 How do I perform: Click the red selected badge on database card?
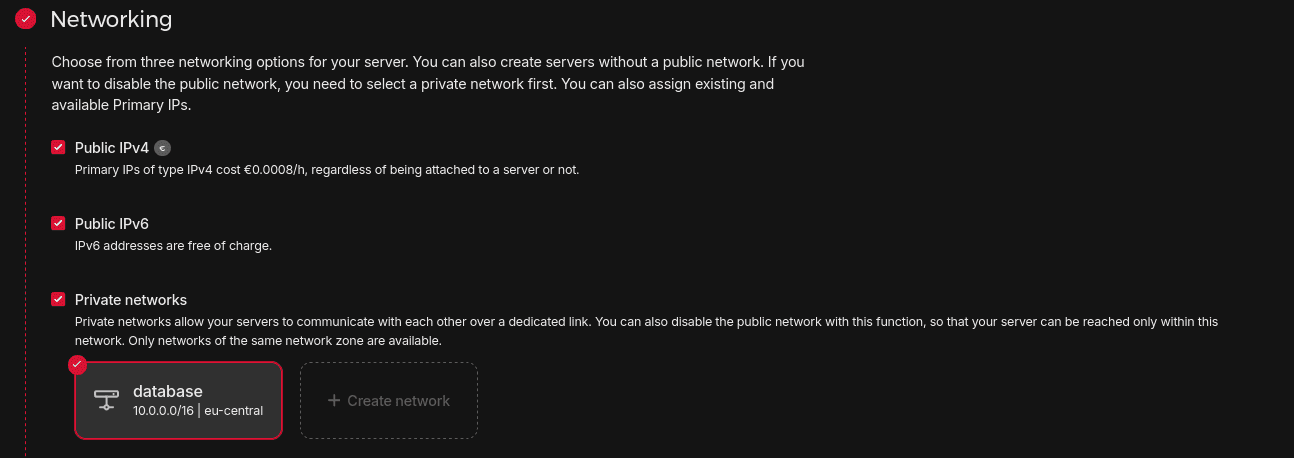pyautogui.click(x=78, y=364)
